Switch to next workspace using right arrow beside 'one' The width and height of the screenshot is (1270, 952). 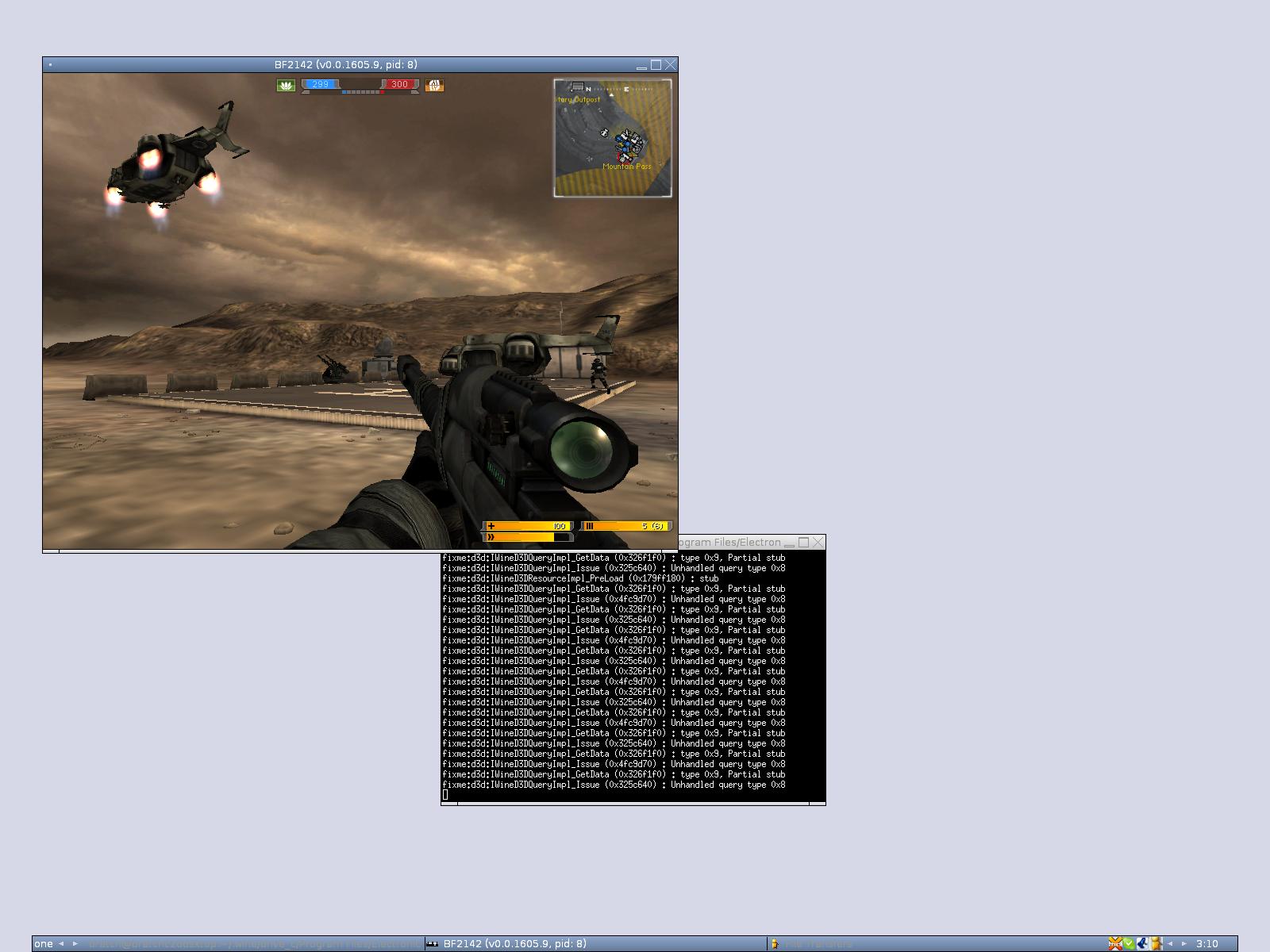[75, 944]
